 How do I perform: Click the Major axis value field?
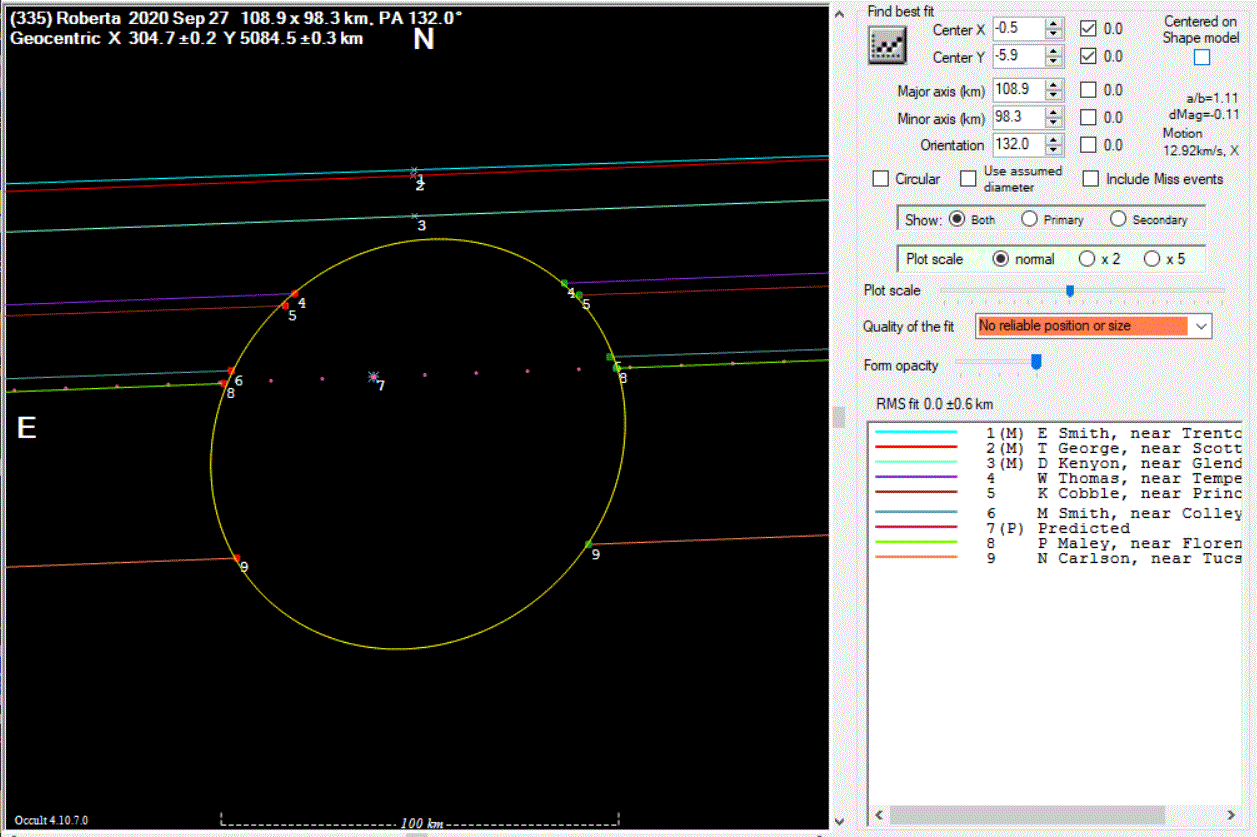tap(1017, 90)
